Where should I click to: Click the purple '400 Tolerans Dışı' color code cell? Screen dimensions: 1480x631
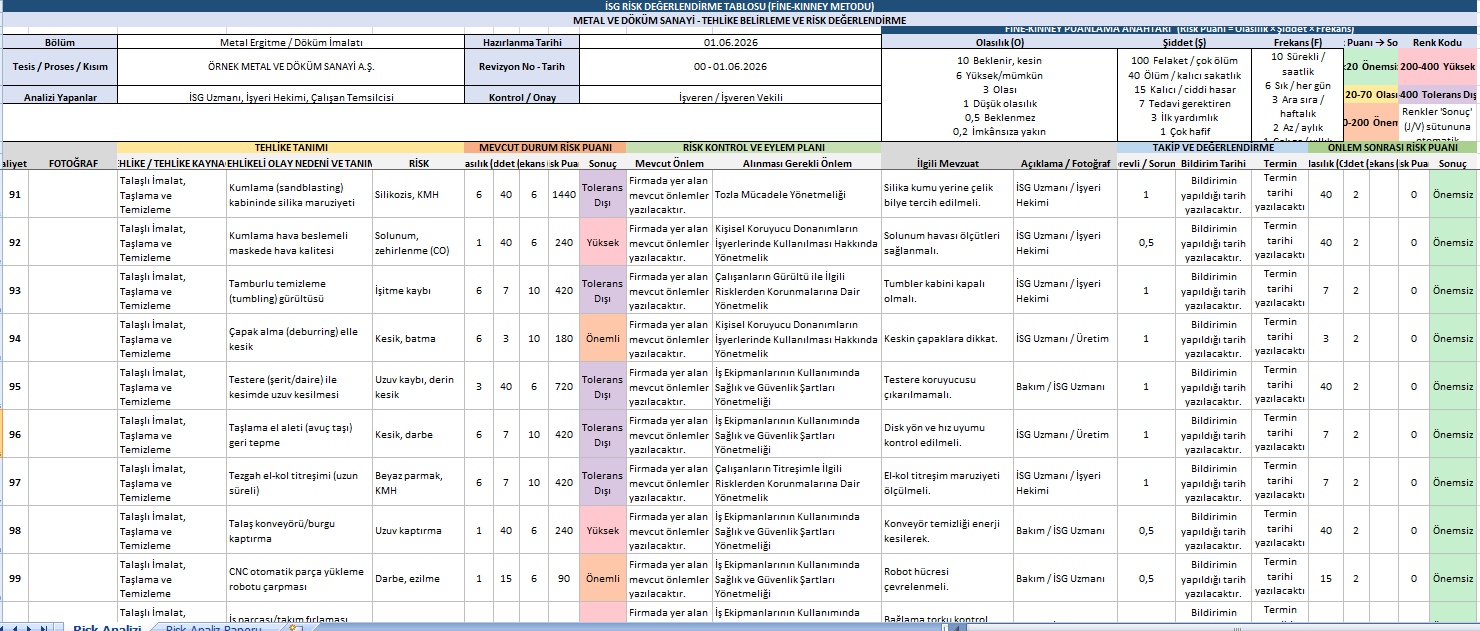click(1437, 94)
